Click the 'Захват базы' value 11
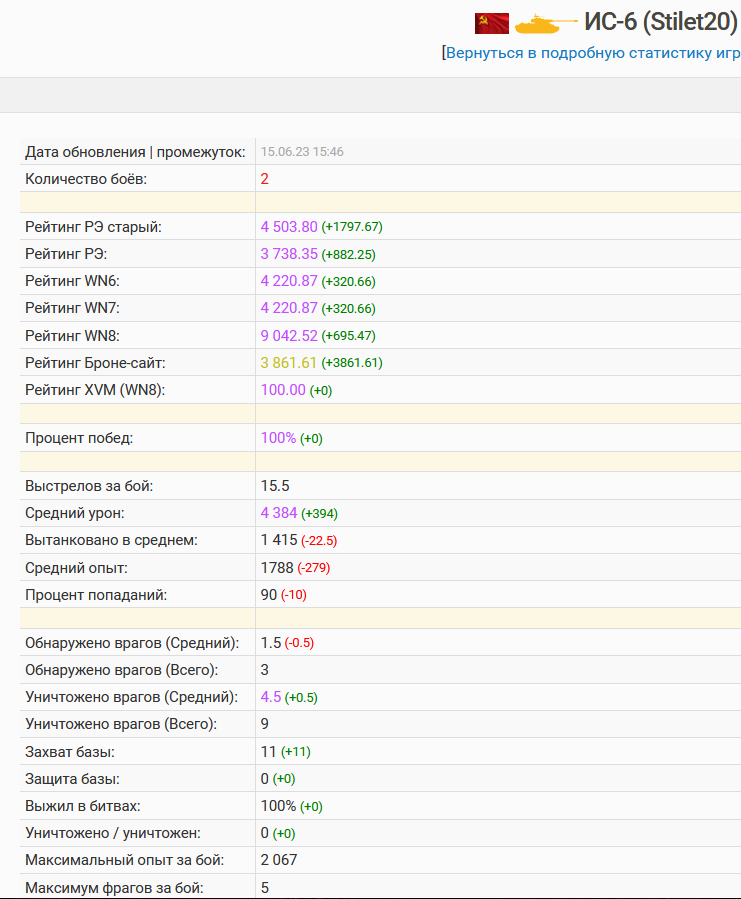Screen dimensions: 741x899 pyautogui.click(x=268, y=751)
